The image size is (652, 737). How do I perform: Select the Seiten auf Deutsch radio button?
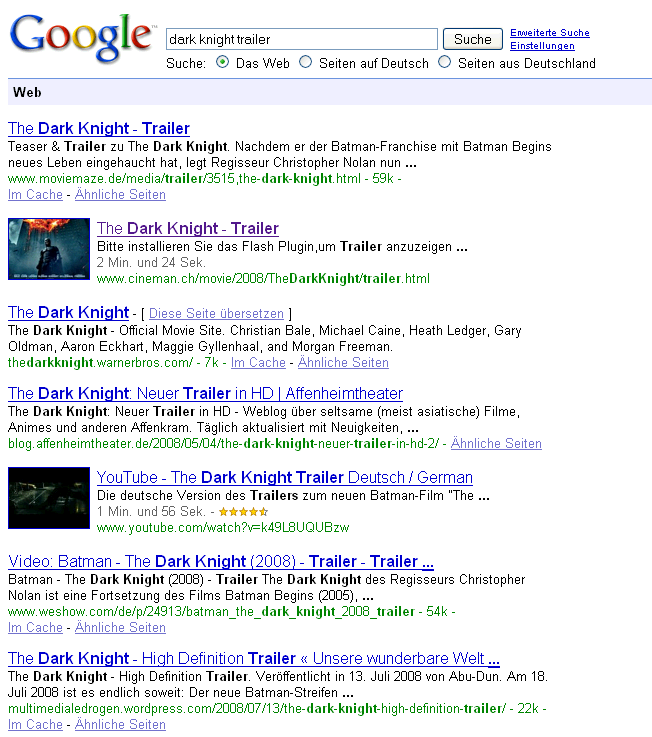[x=306, y=62]
